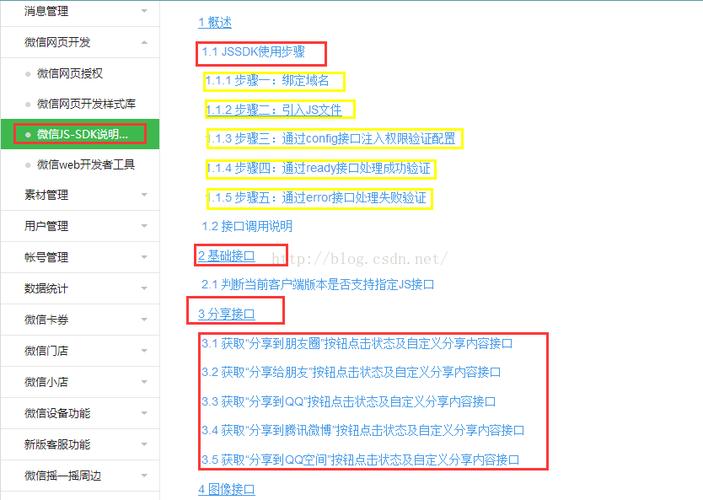703x500 pixels.
Task: Expand the 新版客服功能 section arrow
Action: (x=144, y=444)
